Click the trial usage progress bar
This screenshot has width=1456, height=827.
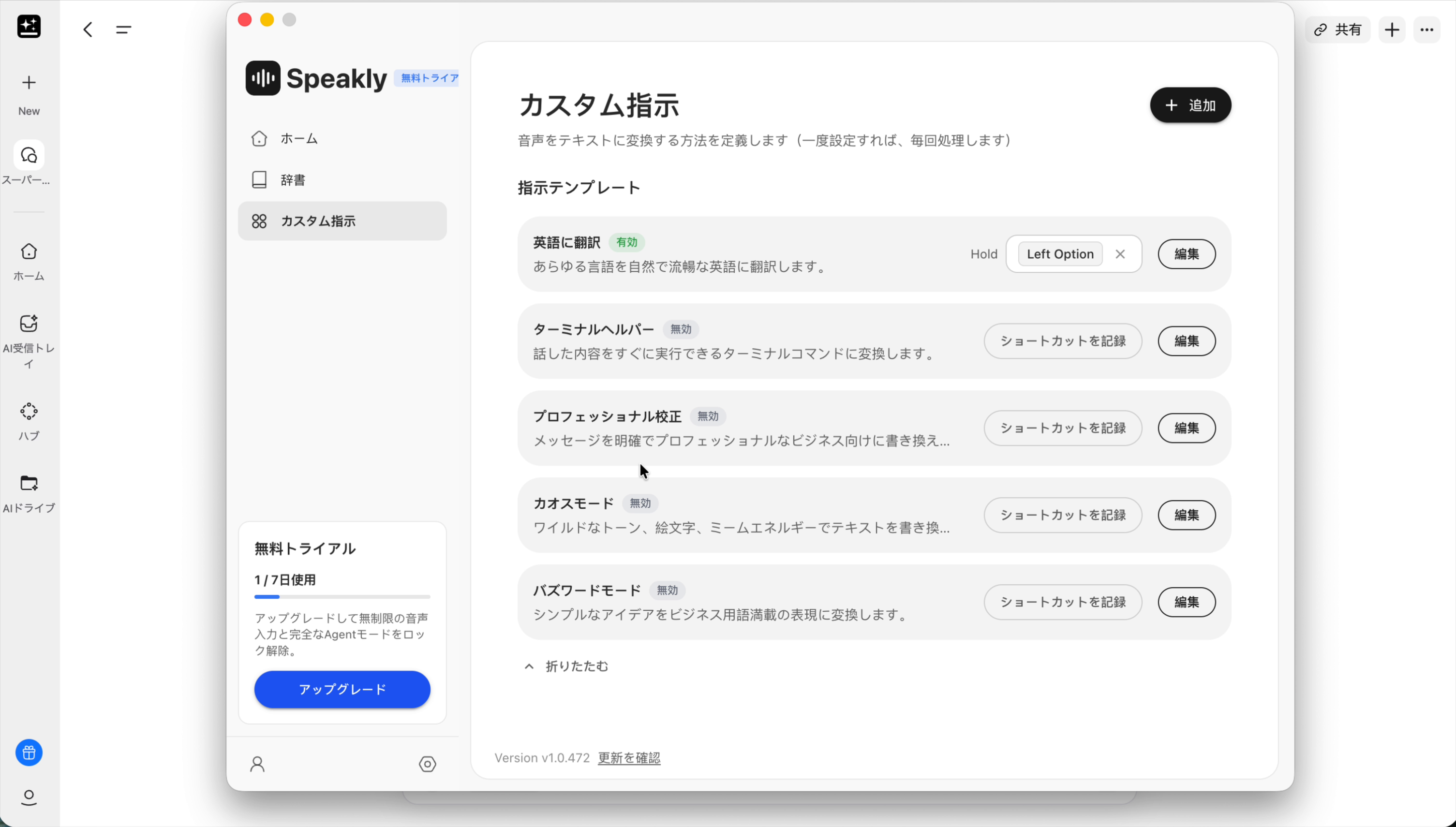click(x=342, y=597)
